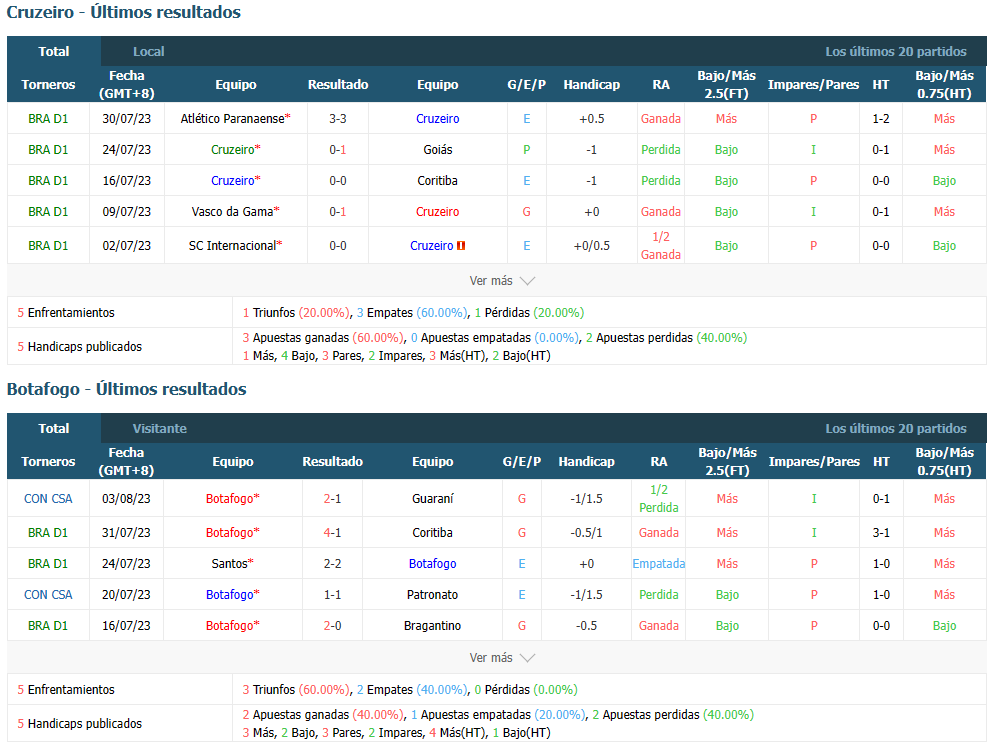Image resolution: width=993 pixels, height=748 pixels.
Task: Click 1 Triunfos (20.00%) summary text
Action: point(296,313)
